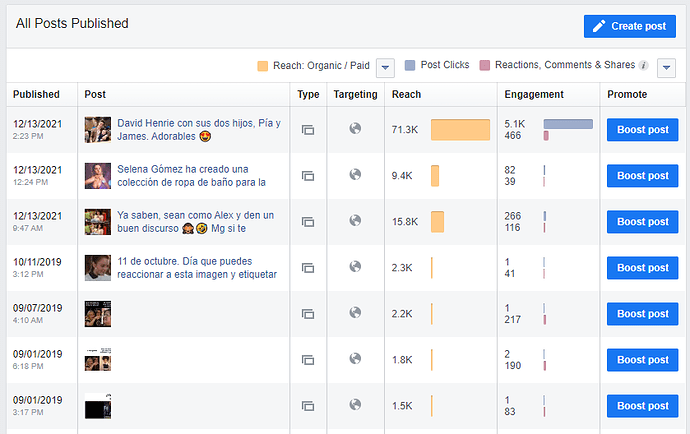Screen dimensions: 690x434
Task: Click the 09/01/2019 3:17 PM post thumbnail
Action: 98,406
